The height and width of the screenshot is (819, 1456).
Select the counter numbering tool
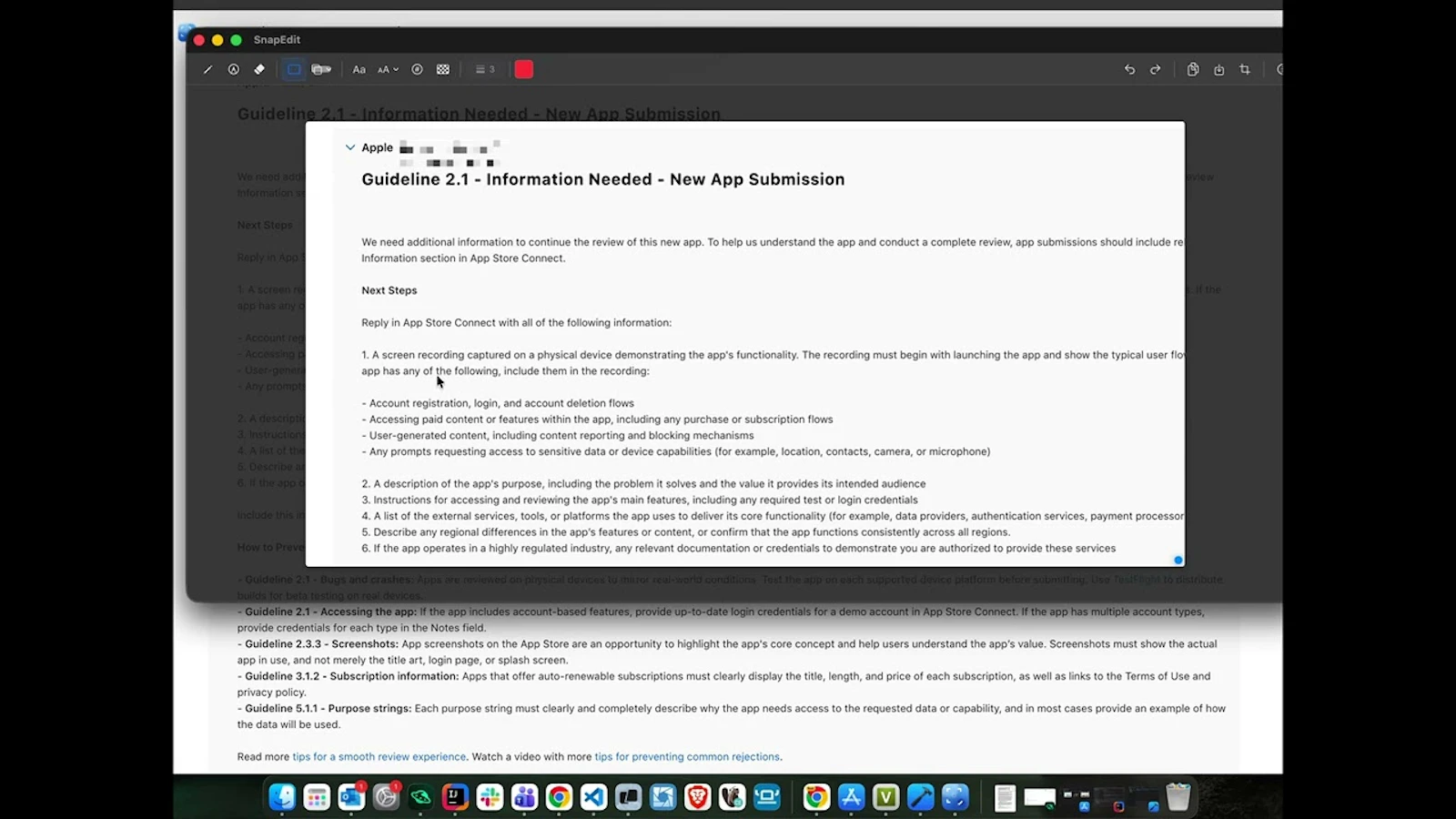tap(417, 69)
